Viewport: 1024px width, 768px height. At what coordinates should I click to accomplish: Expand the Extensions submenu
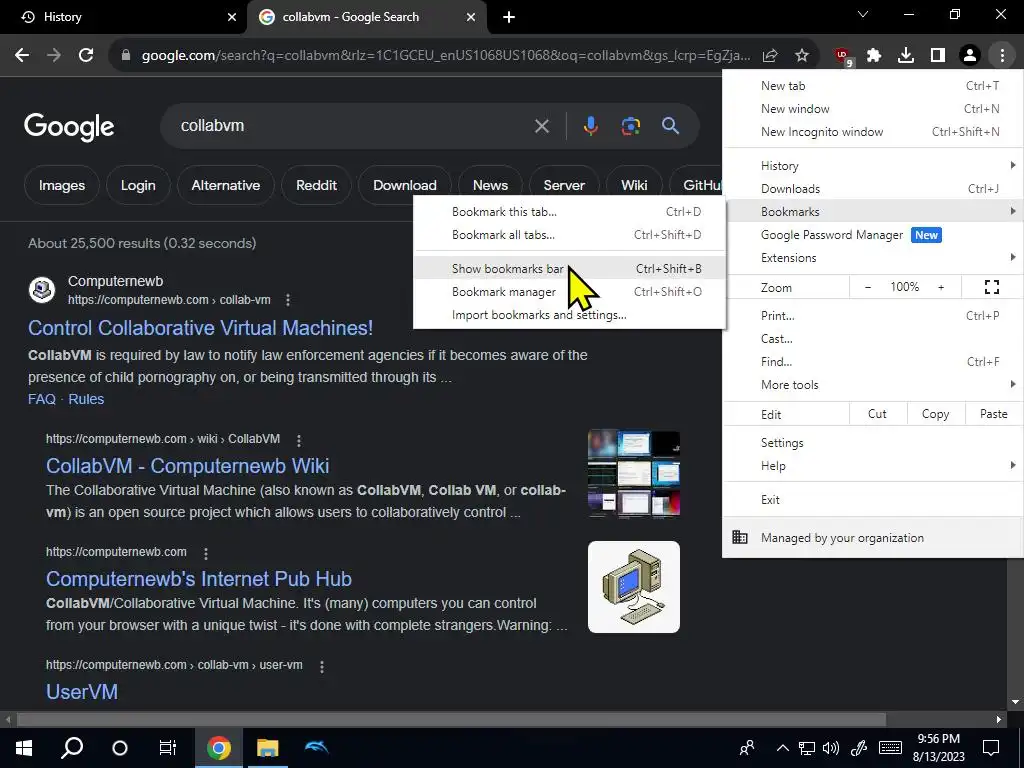[x=872, y=258]
